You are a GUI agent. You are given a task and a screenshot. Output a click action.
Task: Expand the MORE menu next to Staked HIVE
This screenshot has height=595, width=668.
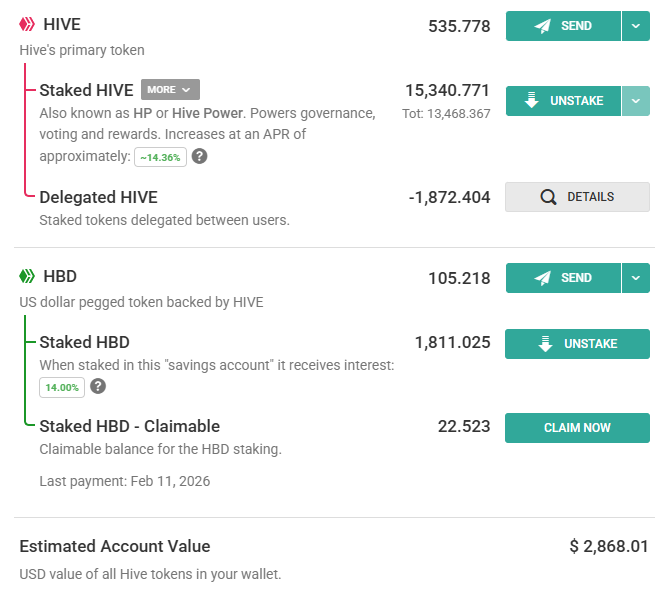click(x=170, y=90)
